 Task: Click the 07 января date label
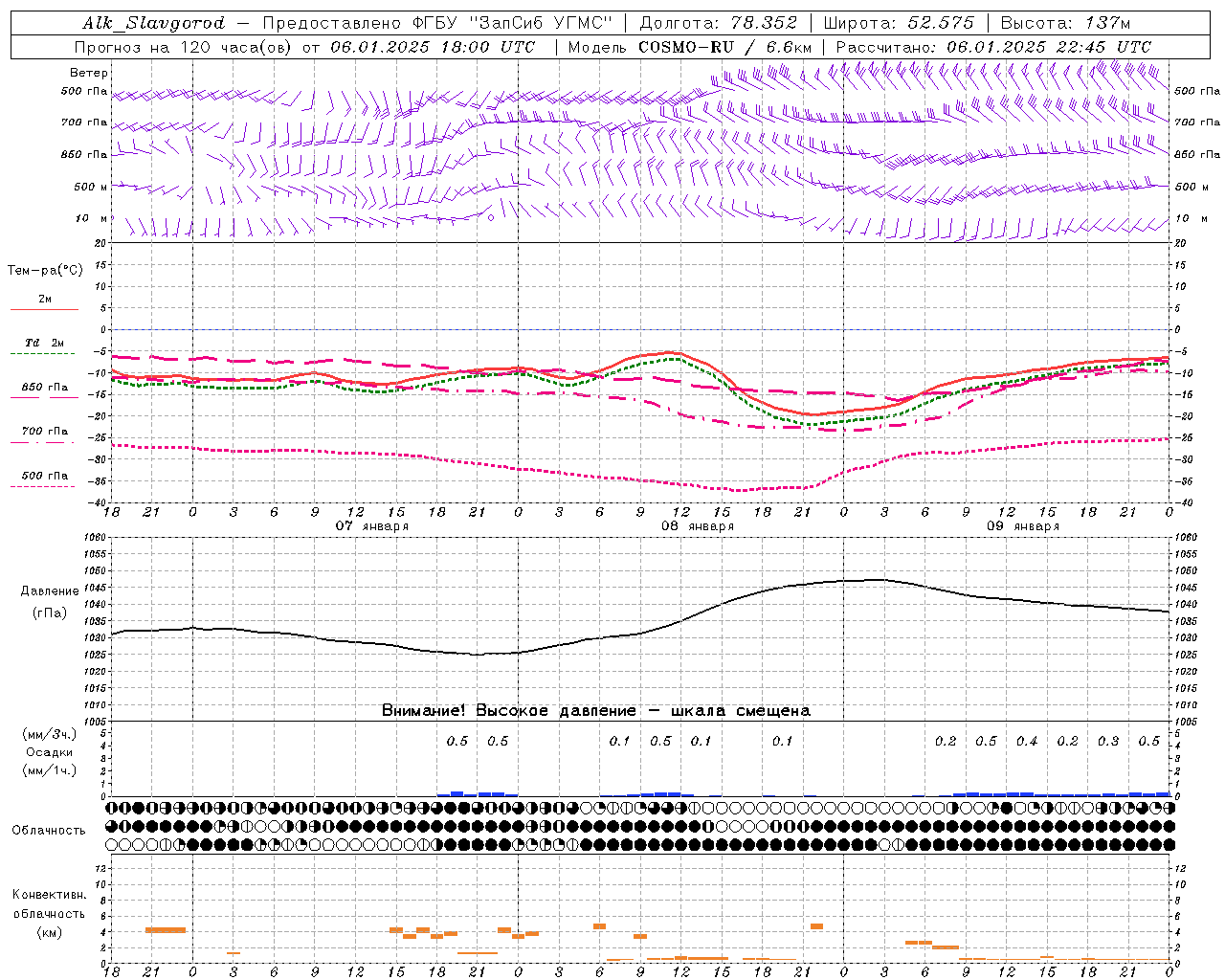371,526
